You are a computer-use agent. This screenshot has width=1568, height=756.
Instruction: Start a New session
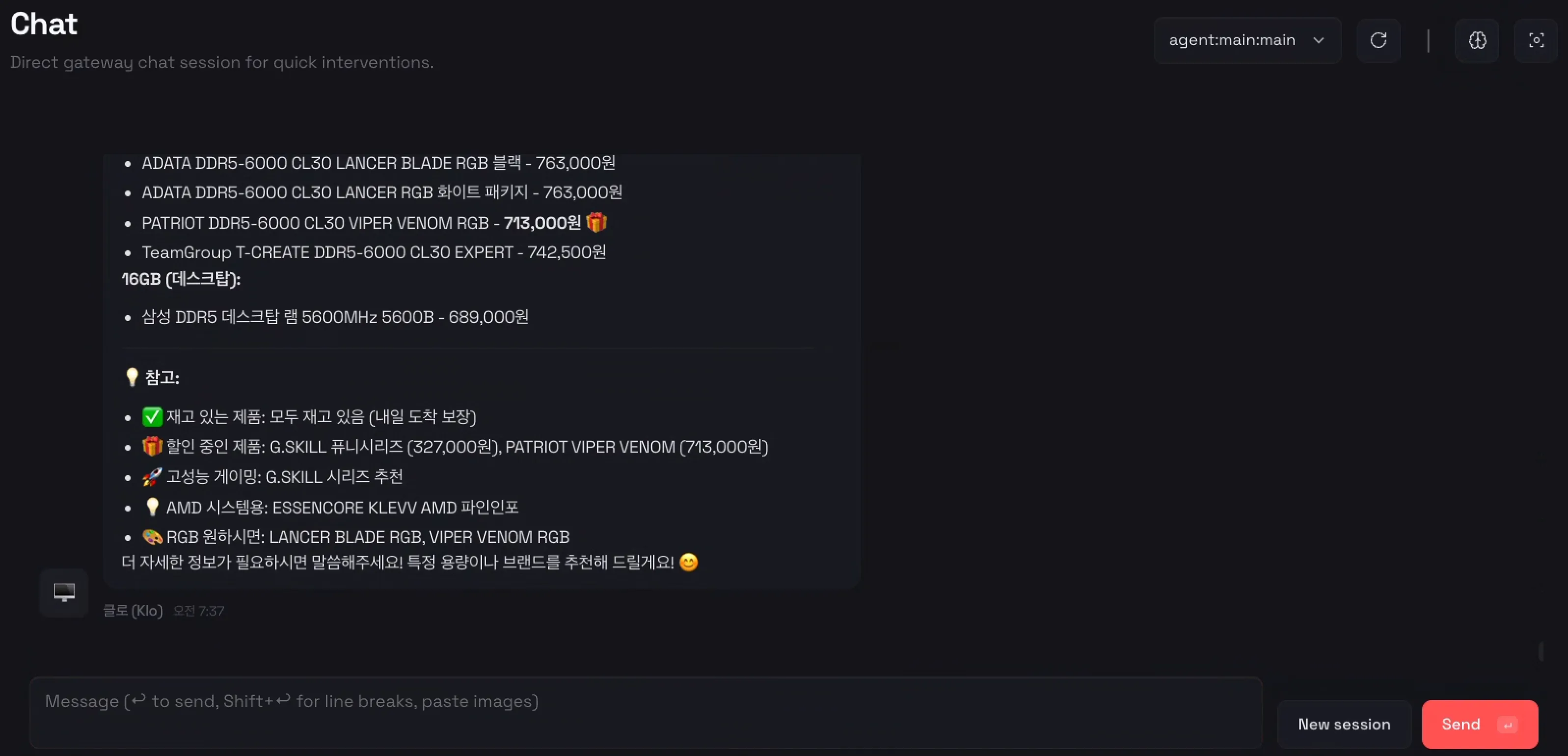click(1344, 725)
